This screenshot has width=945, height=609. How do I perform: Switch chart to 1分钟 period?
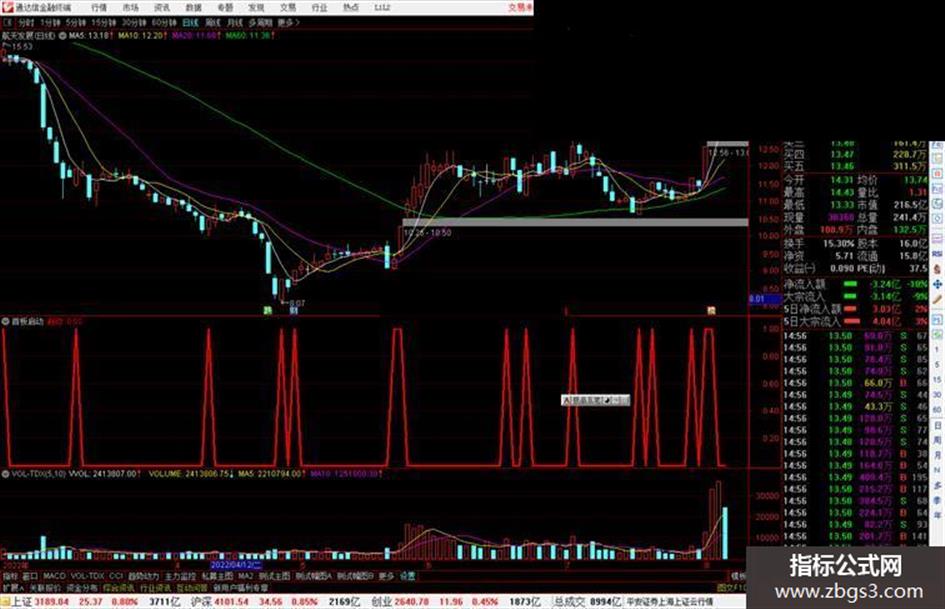click(x=50, y=23)
